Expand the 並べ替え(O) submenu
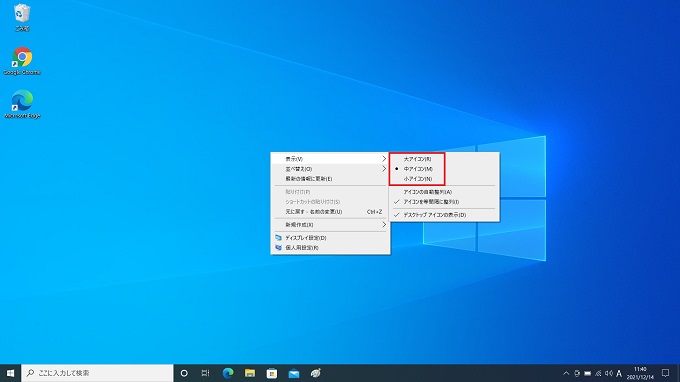 click(x=330, y=169)
